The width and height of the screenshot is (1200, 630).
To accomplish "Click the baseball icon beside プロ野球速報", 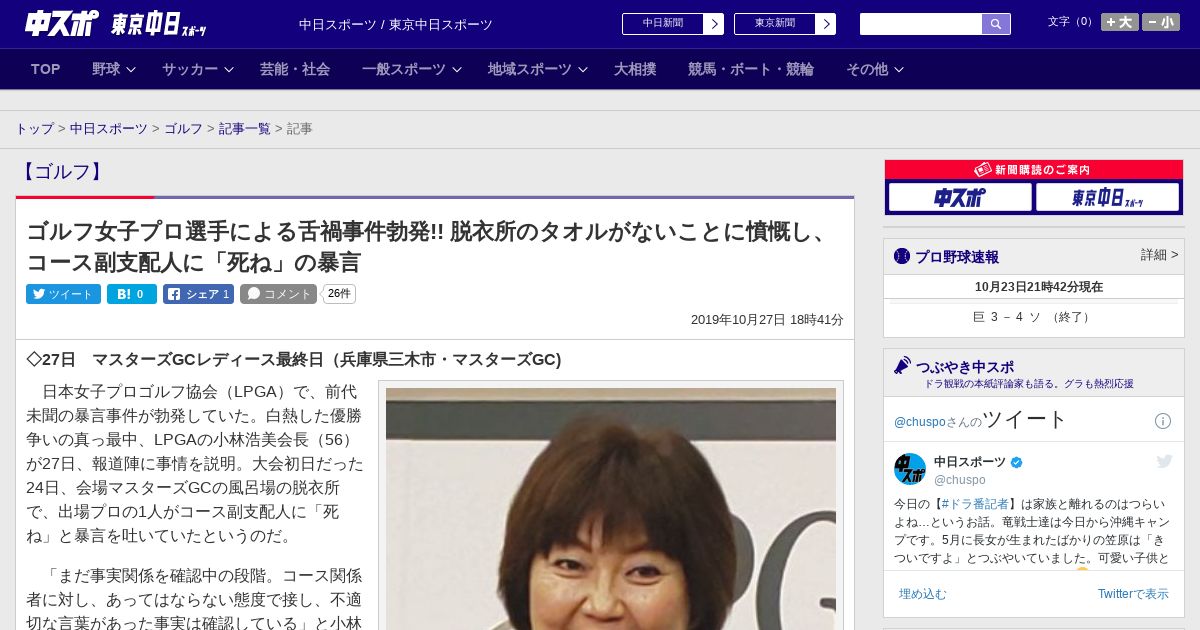I will click(x=902, y=257).
